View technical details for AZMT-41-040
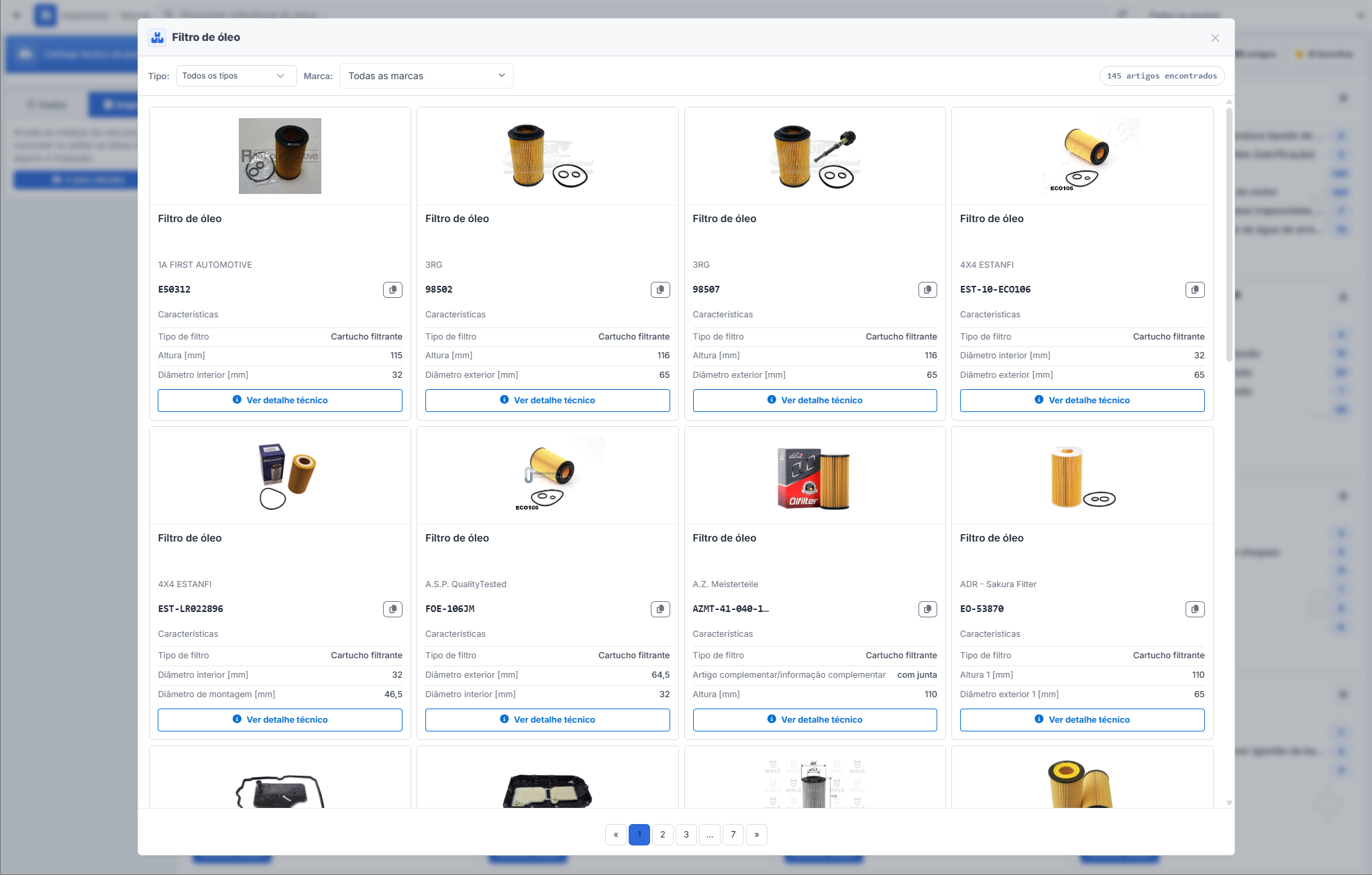Screen dimensions: 1372x875 (x=814, y=720)
